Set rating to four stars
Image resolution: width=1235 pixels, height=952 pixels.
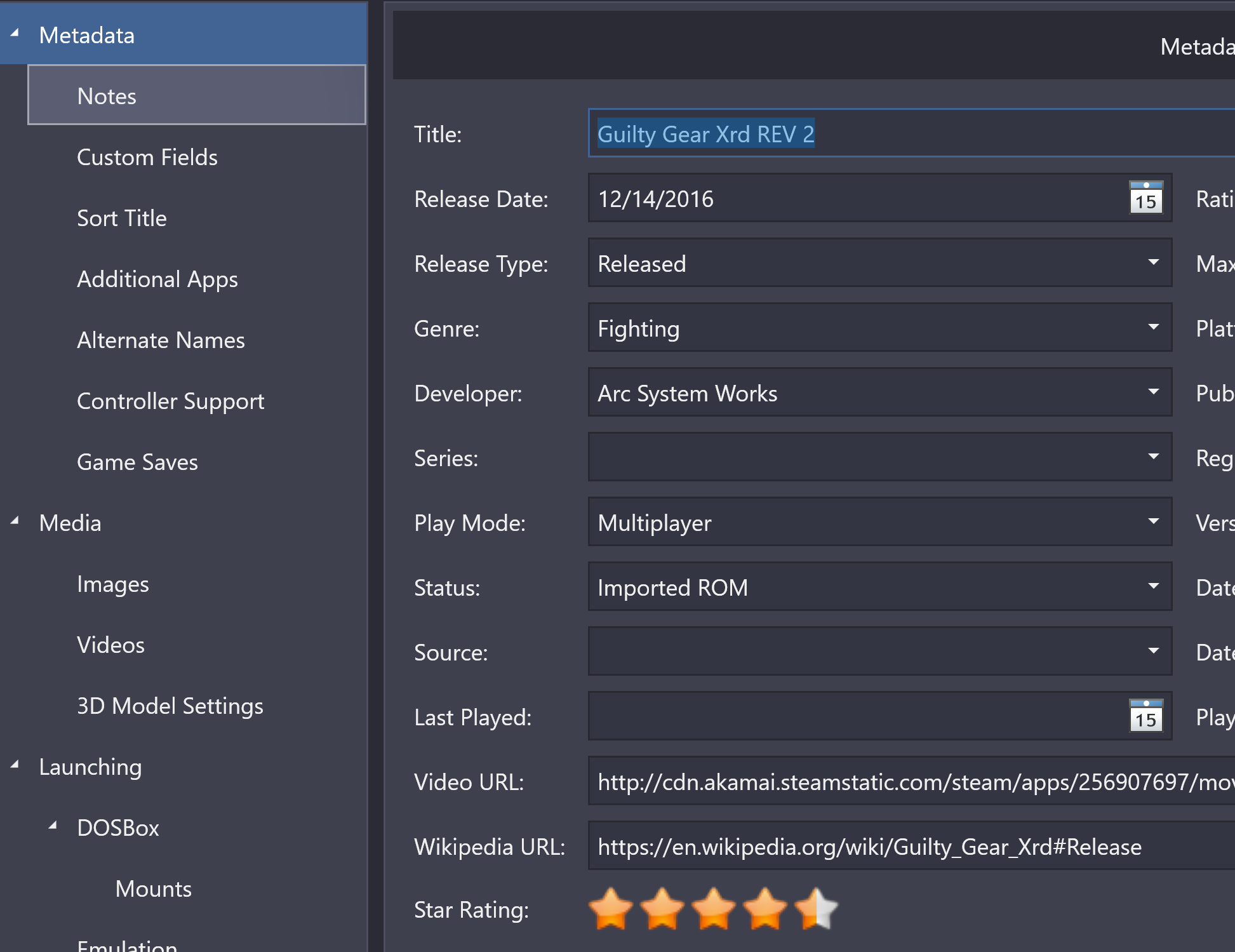[765, 909]
